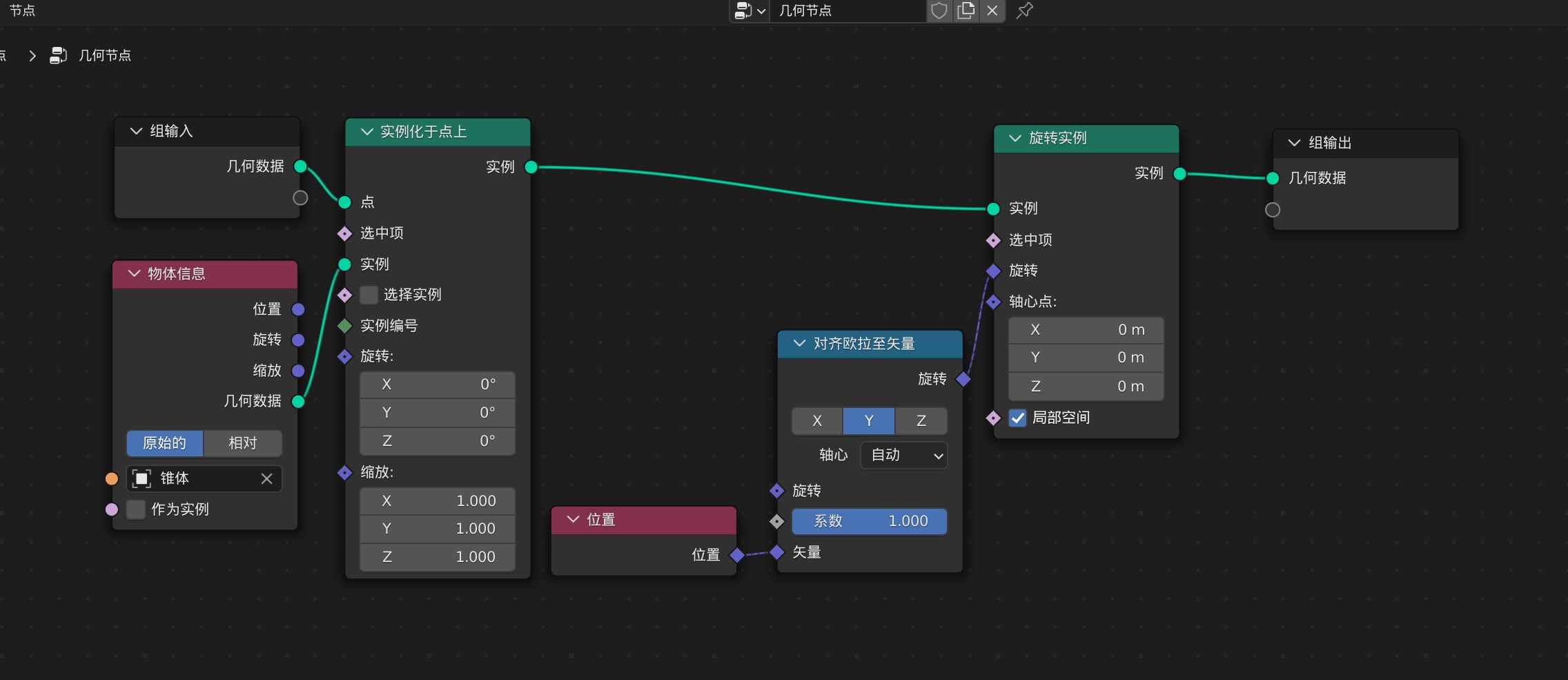
Task: Click the 旋转 X 0° field
Action: [x=438, y=385]
